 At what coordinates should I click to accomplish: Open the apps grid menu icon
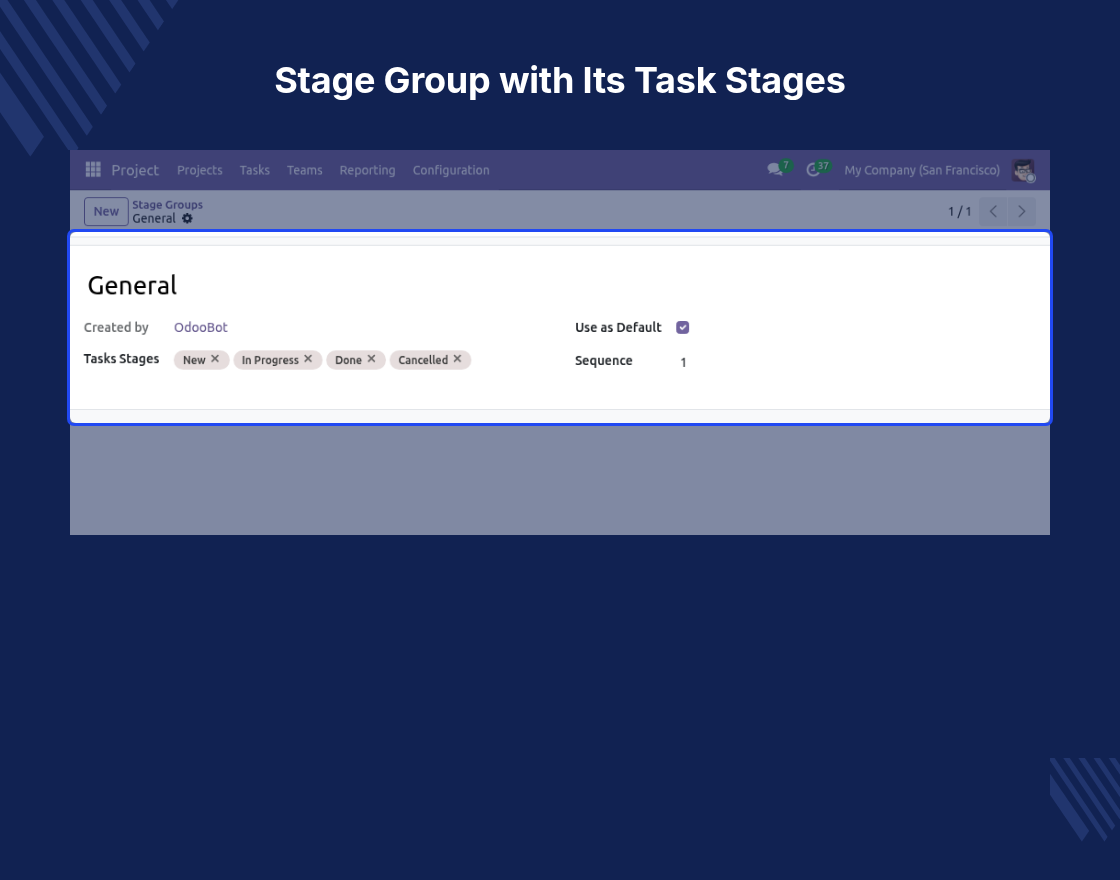tap(93, 169)
